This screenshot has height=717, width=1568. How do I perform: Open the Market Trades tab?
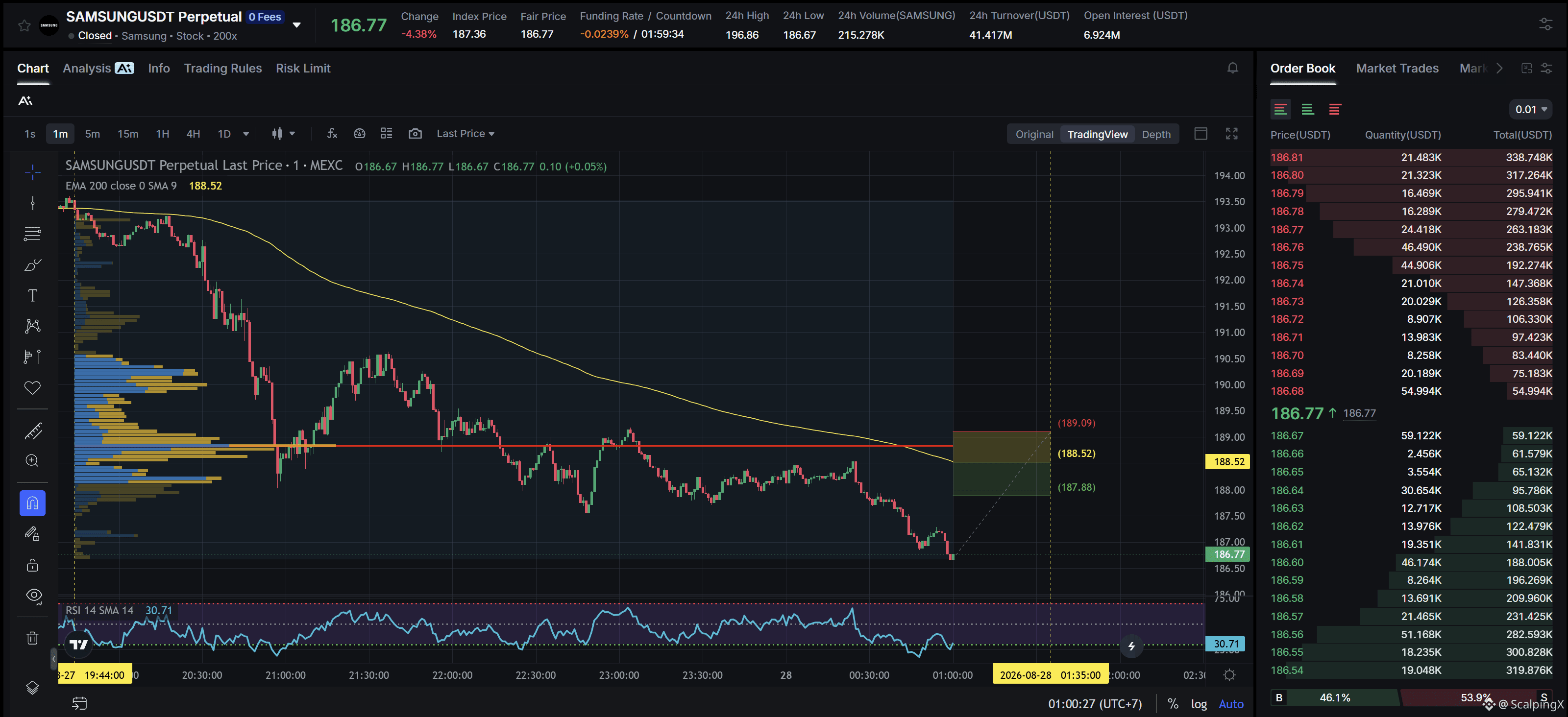point(1397,68)
